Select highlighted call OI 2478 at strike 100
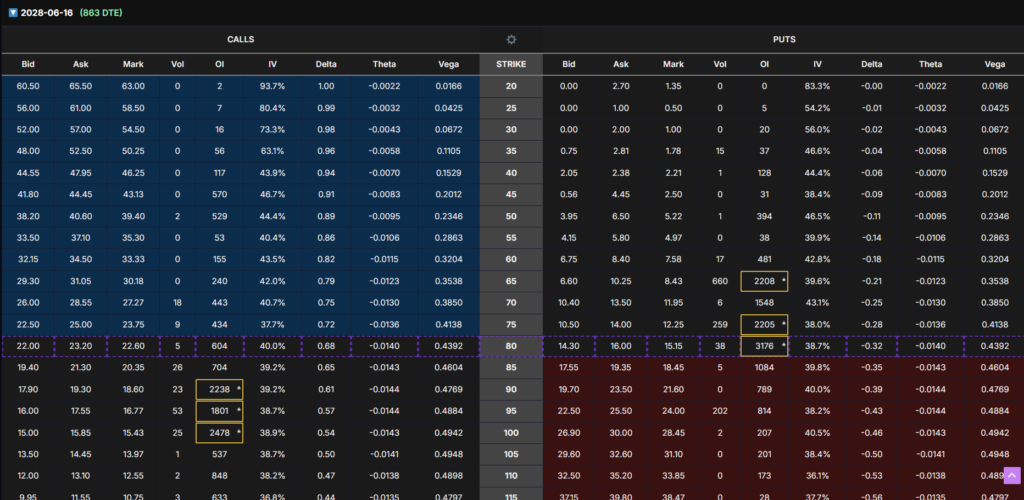Screen dimensions: 1024x500 [x=220, y=432]
